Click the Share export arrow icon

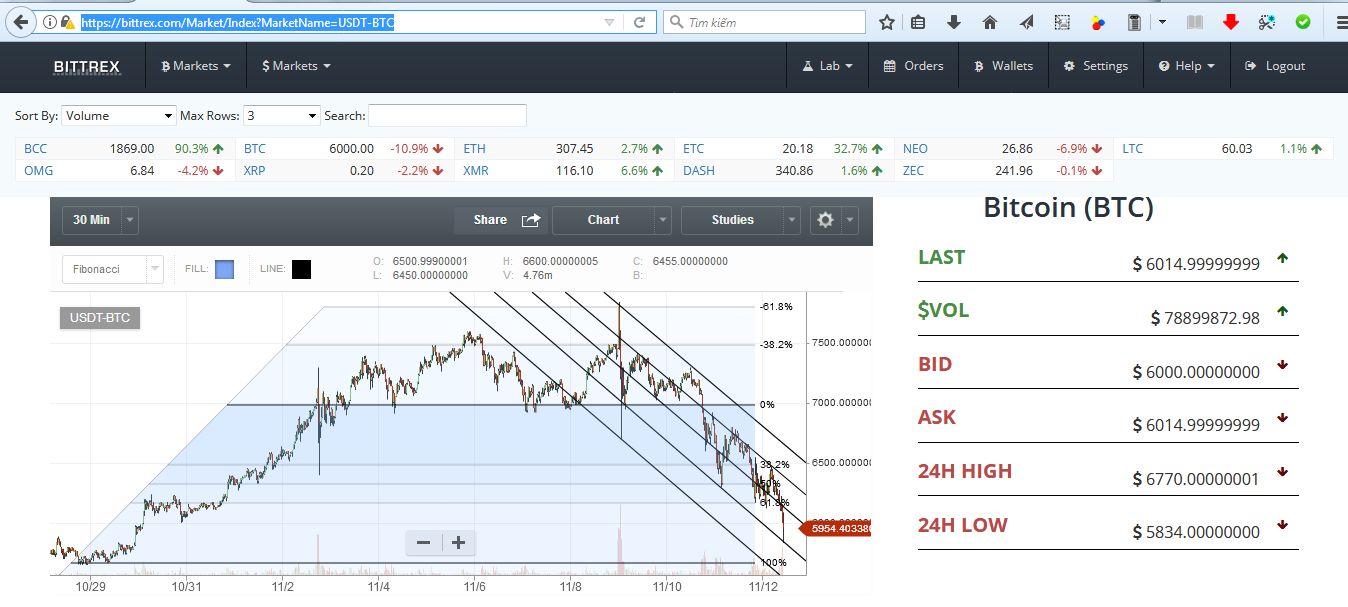pyautogui.click(x=531, y=220)
